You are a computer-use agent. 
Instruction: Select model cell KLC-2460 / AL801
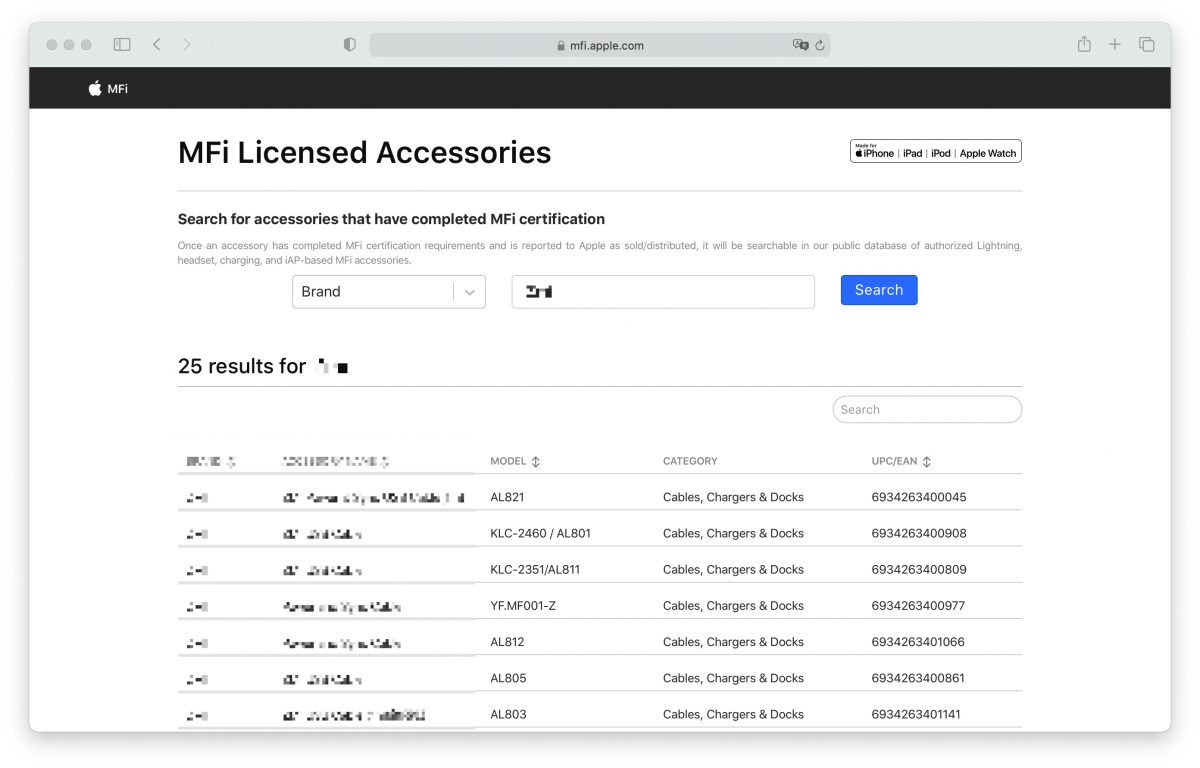pyautogui.click(x=540, y=533)
